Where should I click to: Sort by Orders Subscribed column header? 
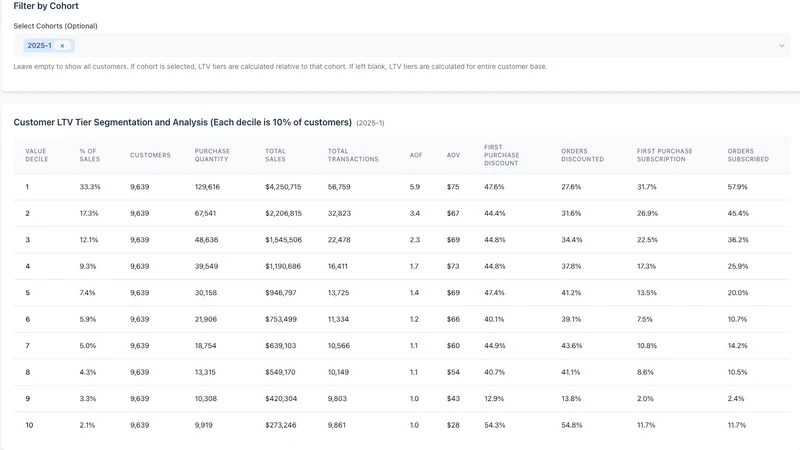(748, 155)
